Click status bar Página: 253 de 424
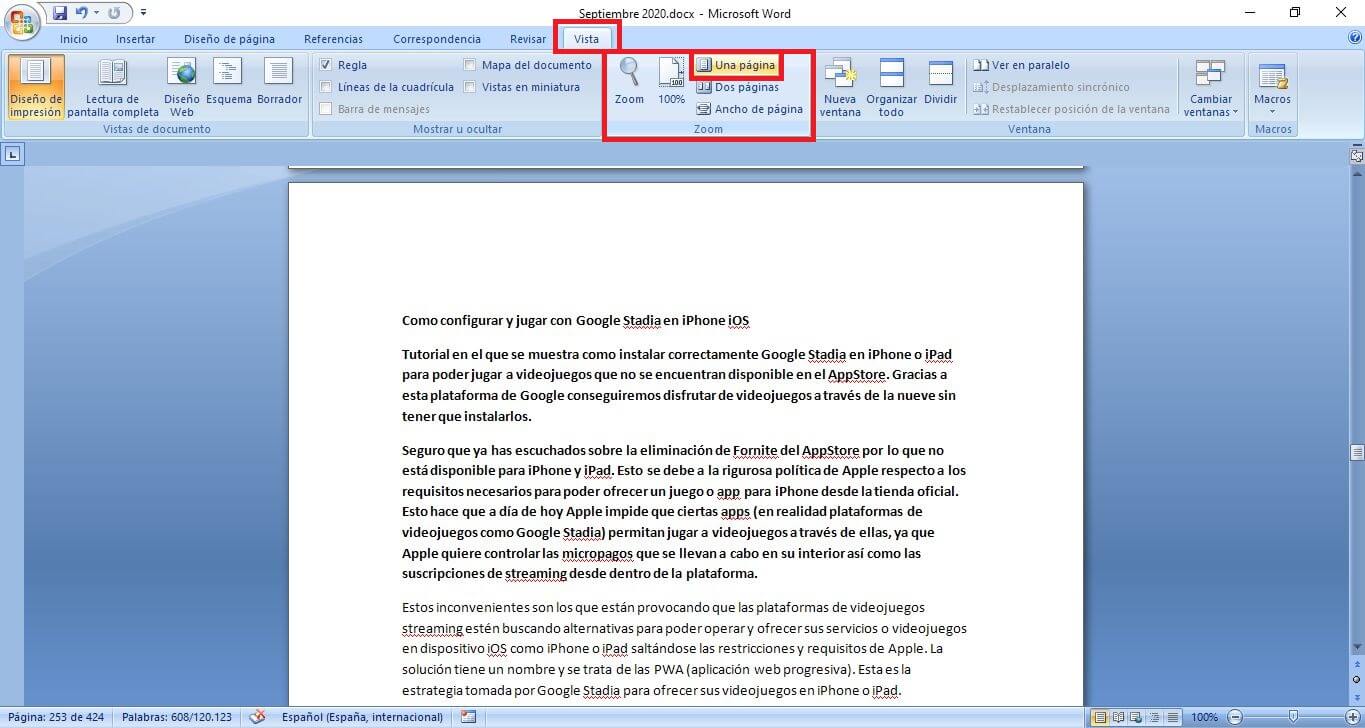Image resolution: width=1365 pixels, height=728 pixels. [56, 717]
